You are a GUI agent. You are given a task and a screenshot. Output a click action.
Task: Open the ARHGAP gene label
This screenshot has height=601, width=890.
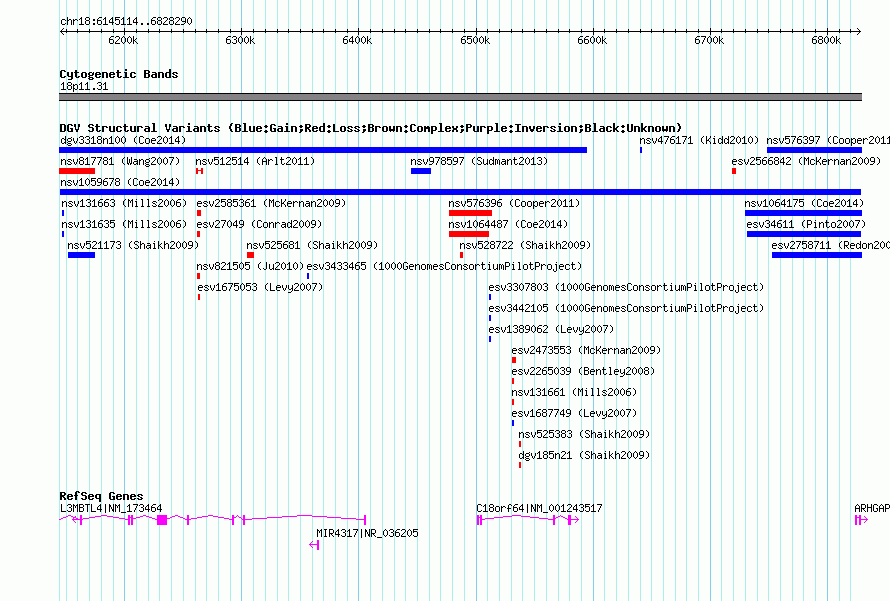(x=872, y=508)
